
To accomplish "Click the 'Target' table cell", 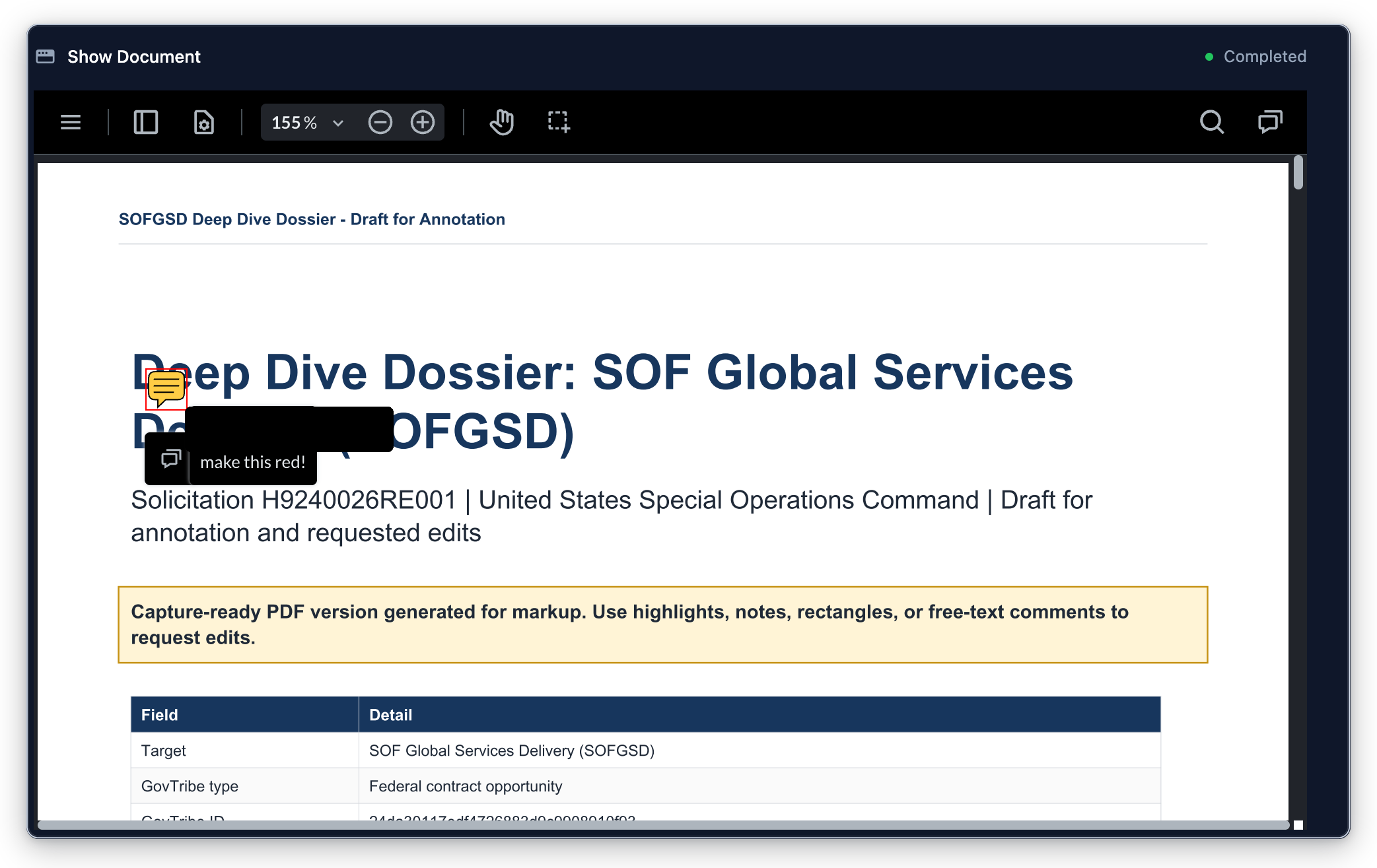I will tap(244, 751).
